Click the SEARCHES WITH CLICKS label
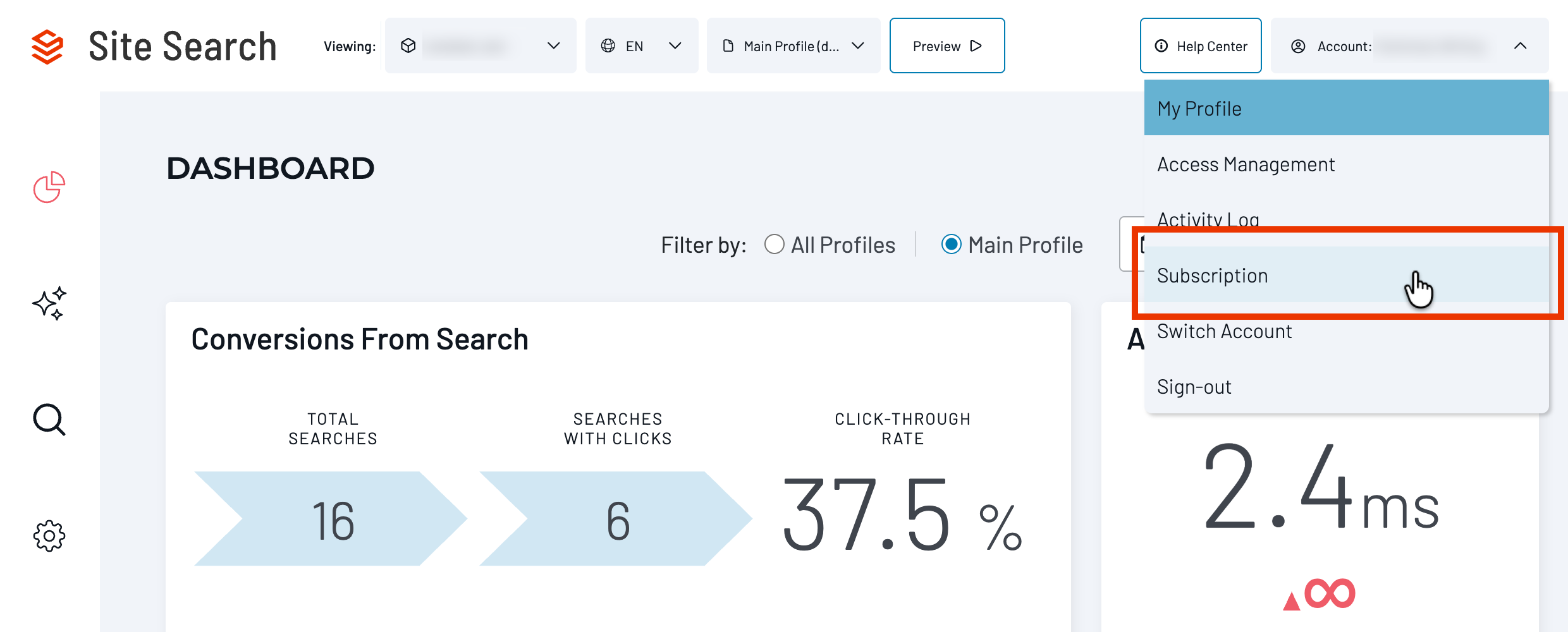The height and width of the screenshot is (632, 1568). 618,428
